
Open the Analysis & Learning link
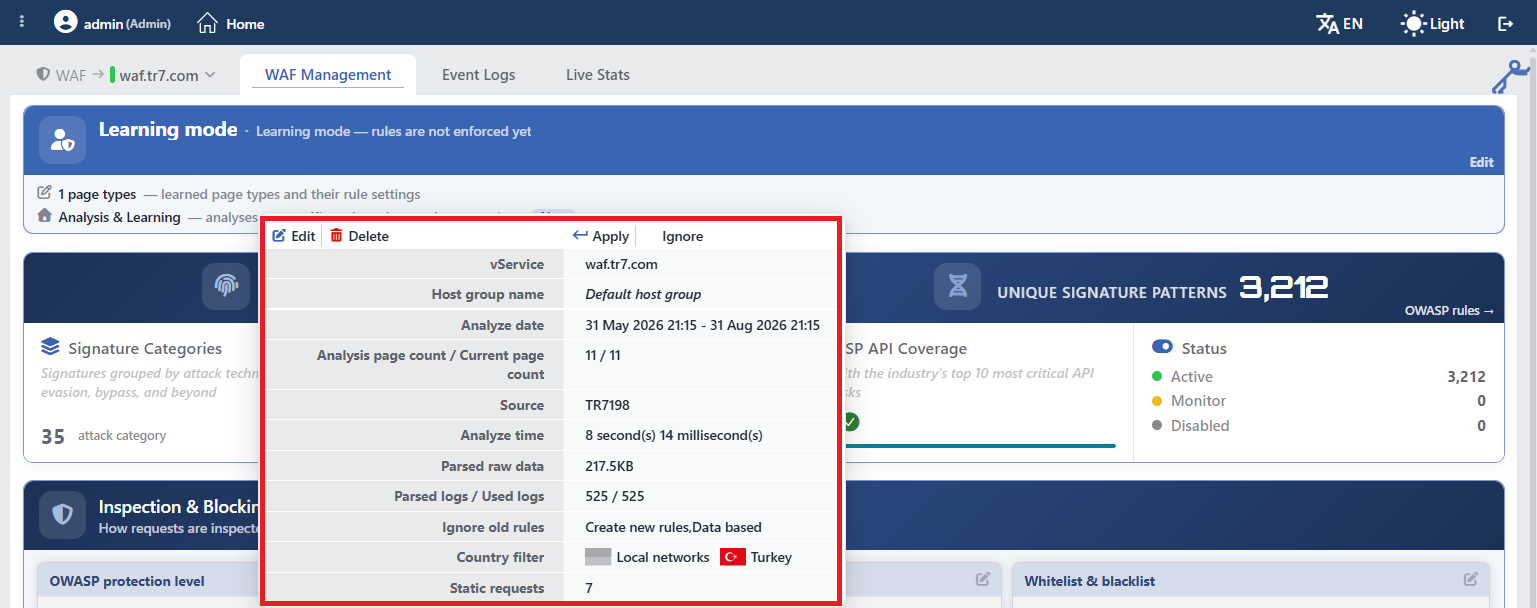coord(119,217)
